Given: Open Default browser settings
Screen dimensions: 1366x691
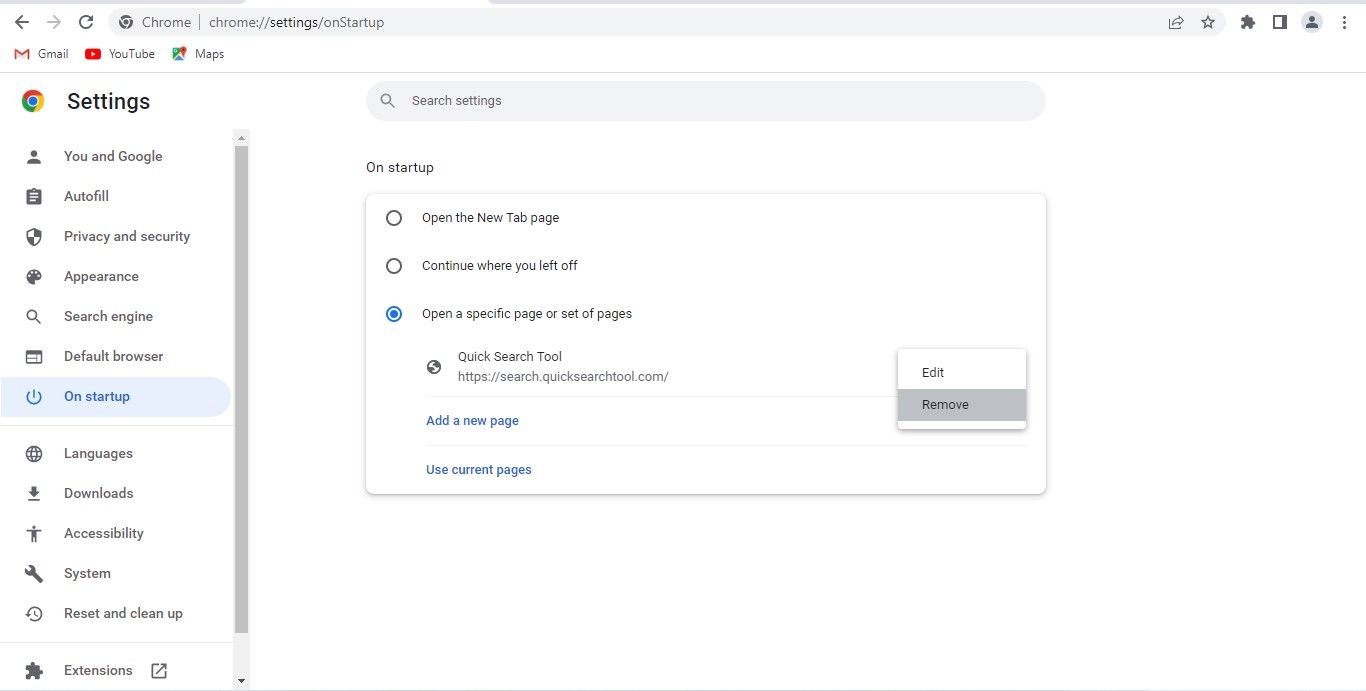Looking at the screenshot, I should click(x=113, y=356).
